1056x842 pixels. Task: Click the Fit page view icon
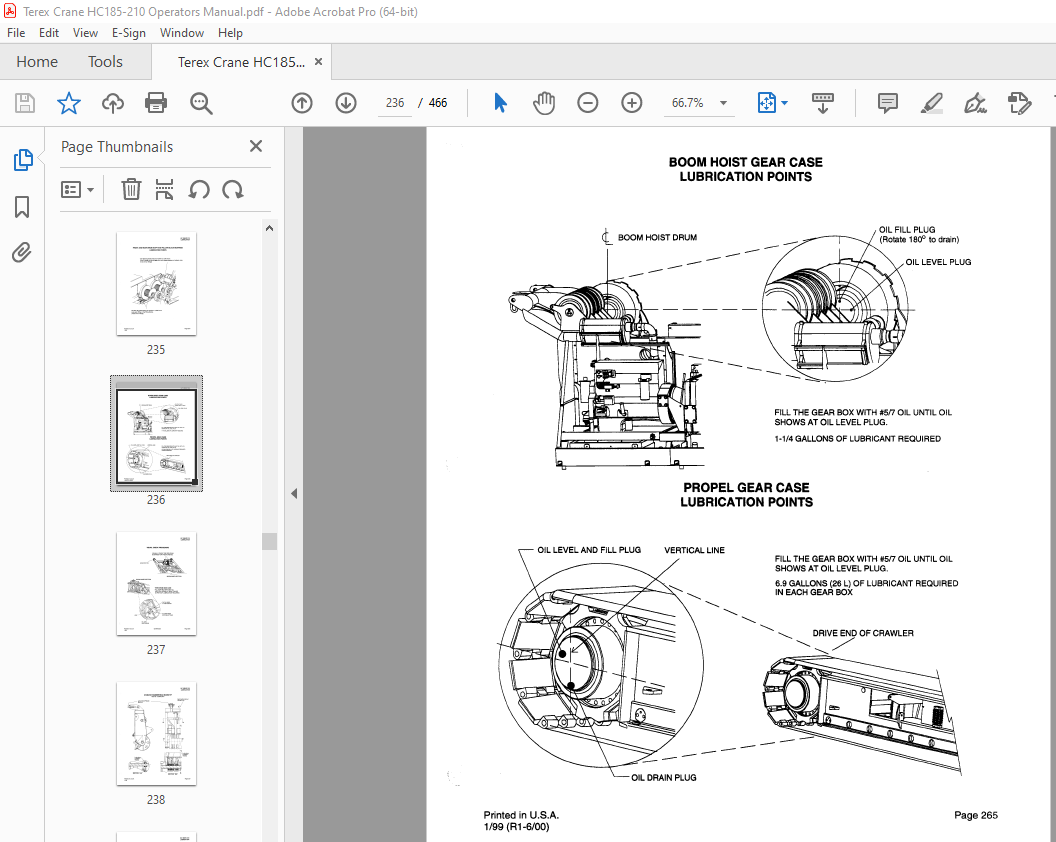766,103
